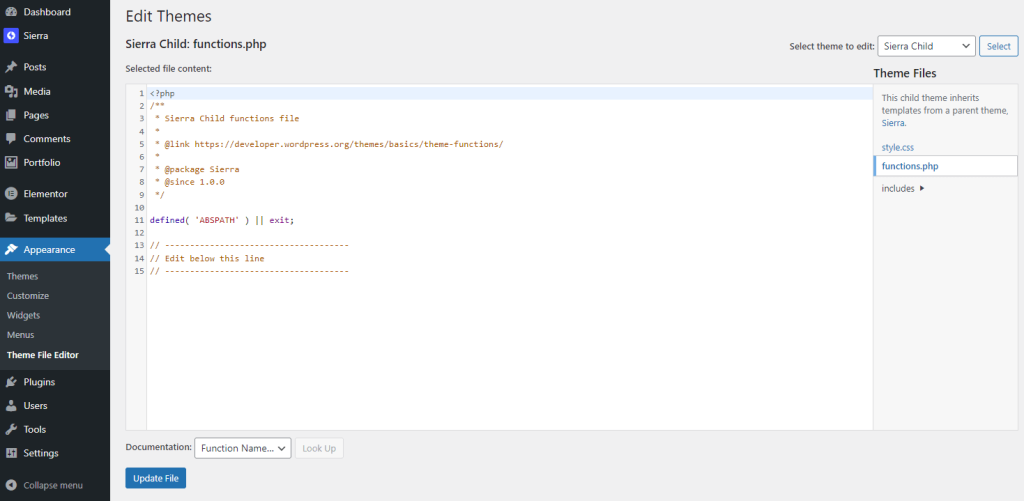Click the Posts pushpin icon
This screenshot has height=501, width=1024.
tap(10, 67)
